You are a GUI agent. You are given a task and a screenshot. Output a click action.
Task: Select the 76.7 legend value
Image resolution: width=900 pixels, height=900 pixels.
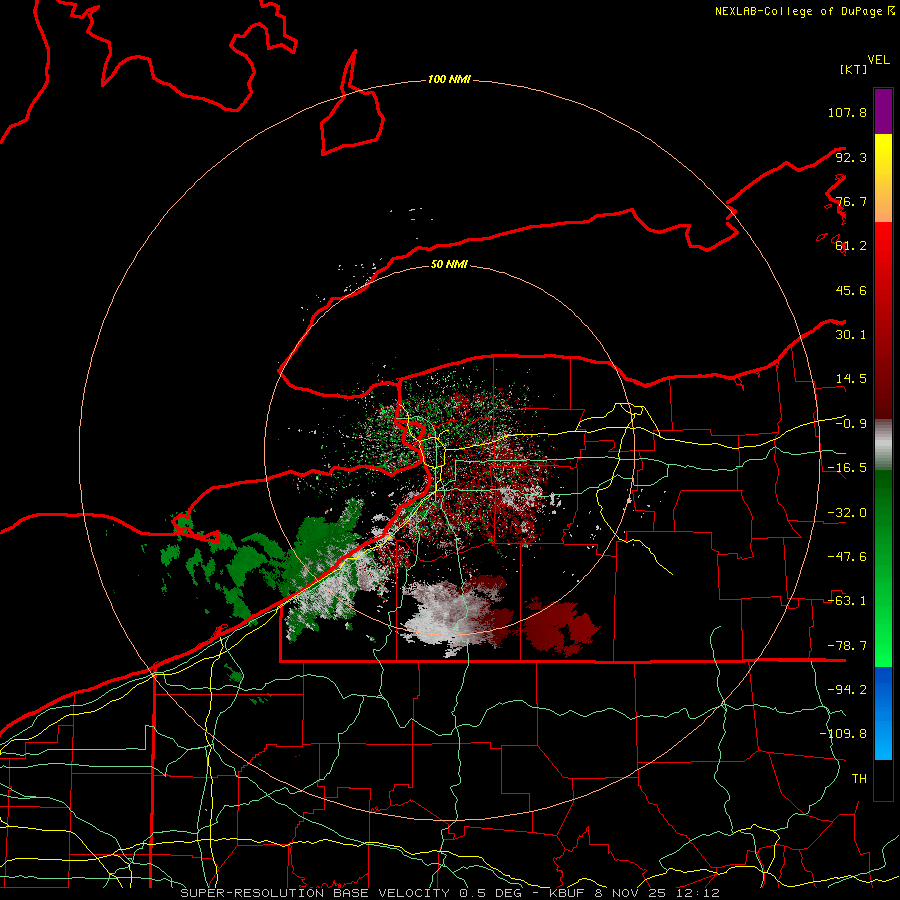(x=851, y=201)
